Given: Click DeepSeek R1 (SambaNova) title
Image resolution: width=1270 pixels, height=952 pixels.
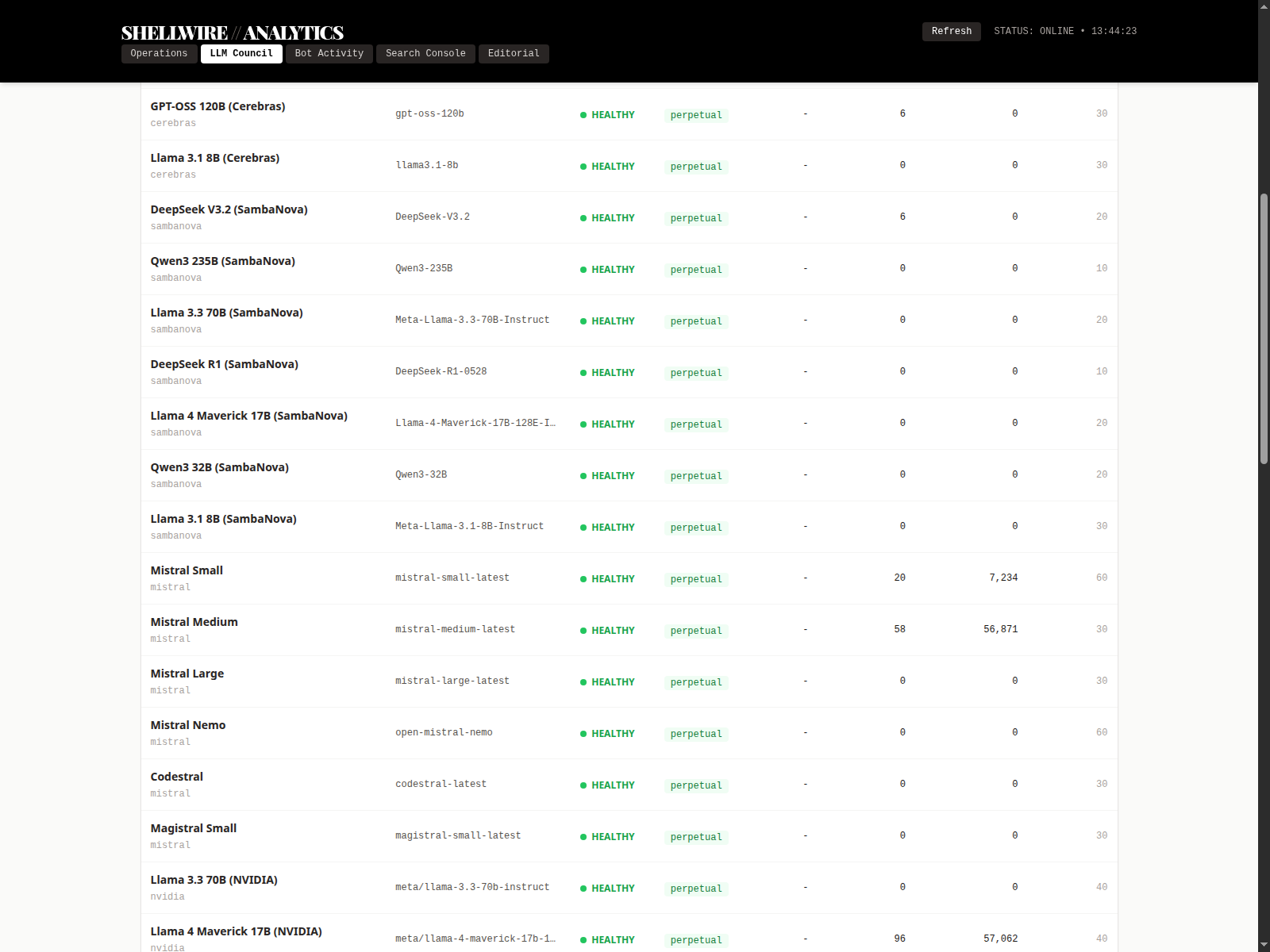Looking at the screenshot, I should point(224,364).
